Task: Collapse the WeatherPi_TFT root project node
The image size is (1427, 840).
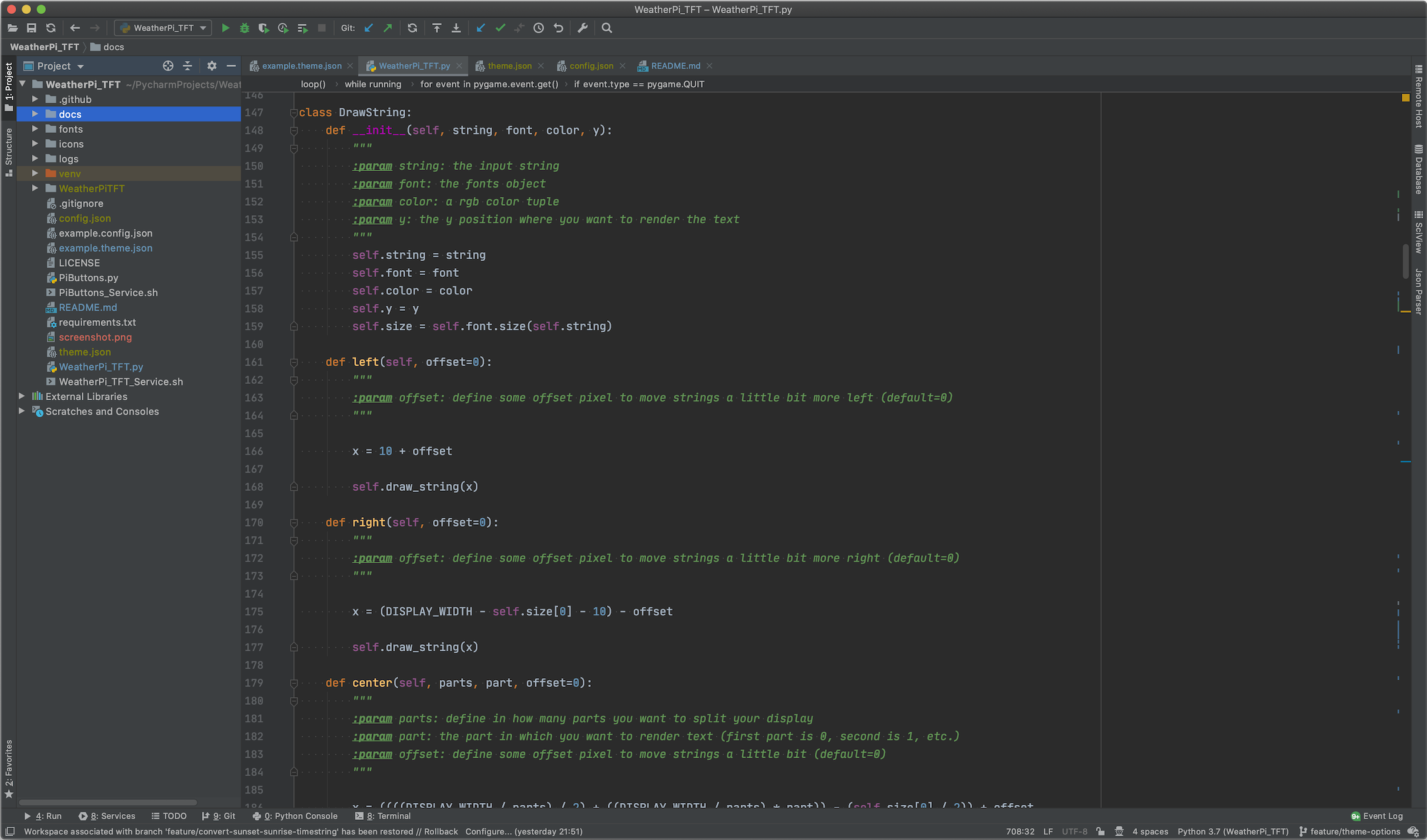Action: click(22, 84)
